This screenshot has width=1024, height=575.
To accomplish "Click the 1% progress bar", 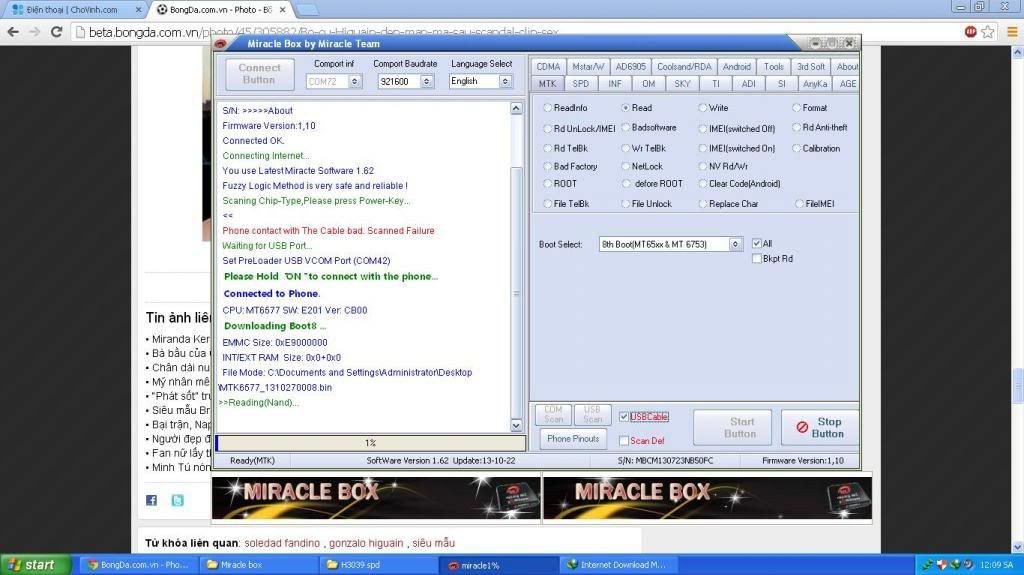I will tap(370, 443).
